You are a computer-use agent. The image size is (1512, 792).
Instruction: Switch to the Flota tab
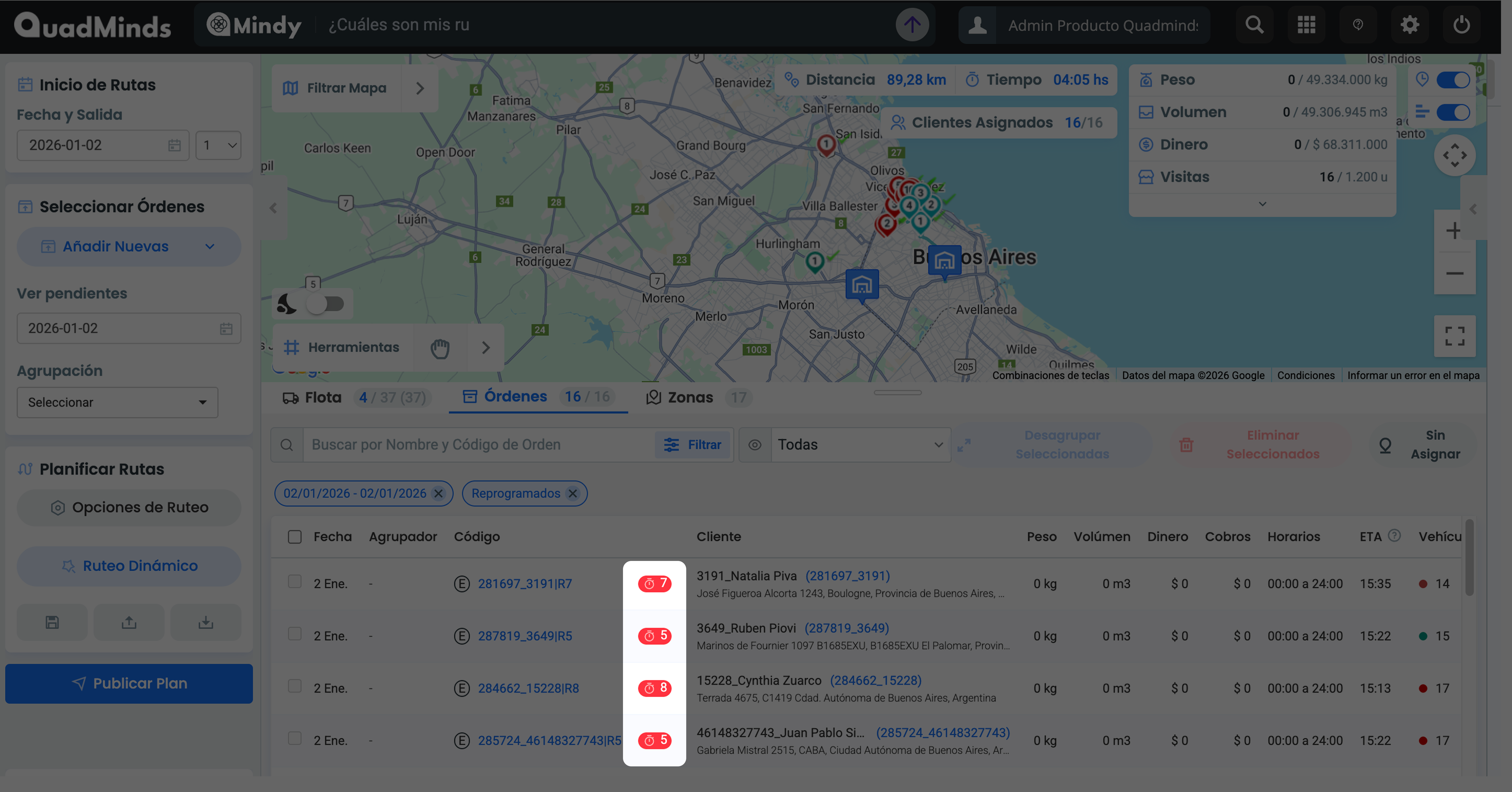point(323,398)
